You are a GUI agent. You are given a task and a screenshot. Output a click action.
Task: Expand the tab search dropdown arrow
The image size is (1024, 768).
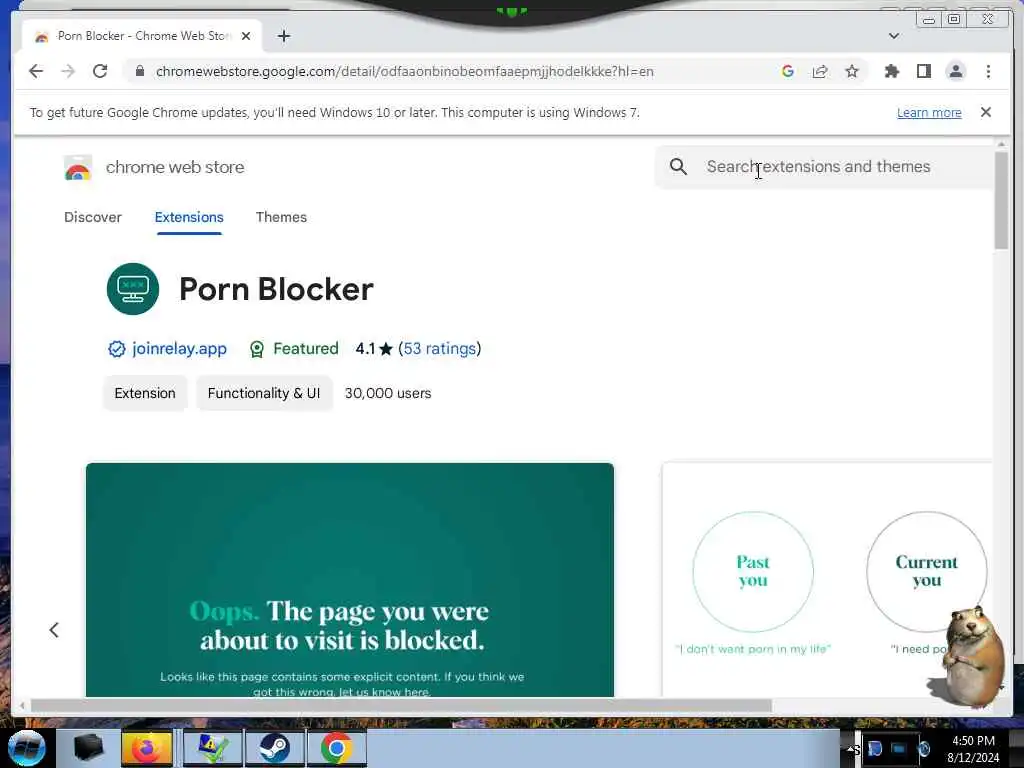point(893,36)
